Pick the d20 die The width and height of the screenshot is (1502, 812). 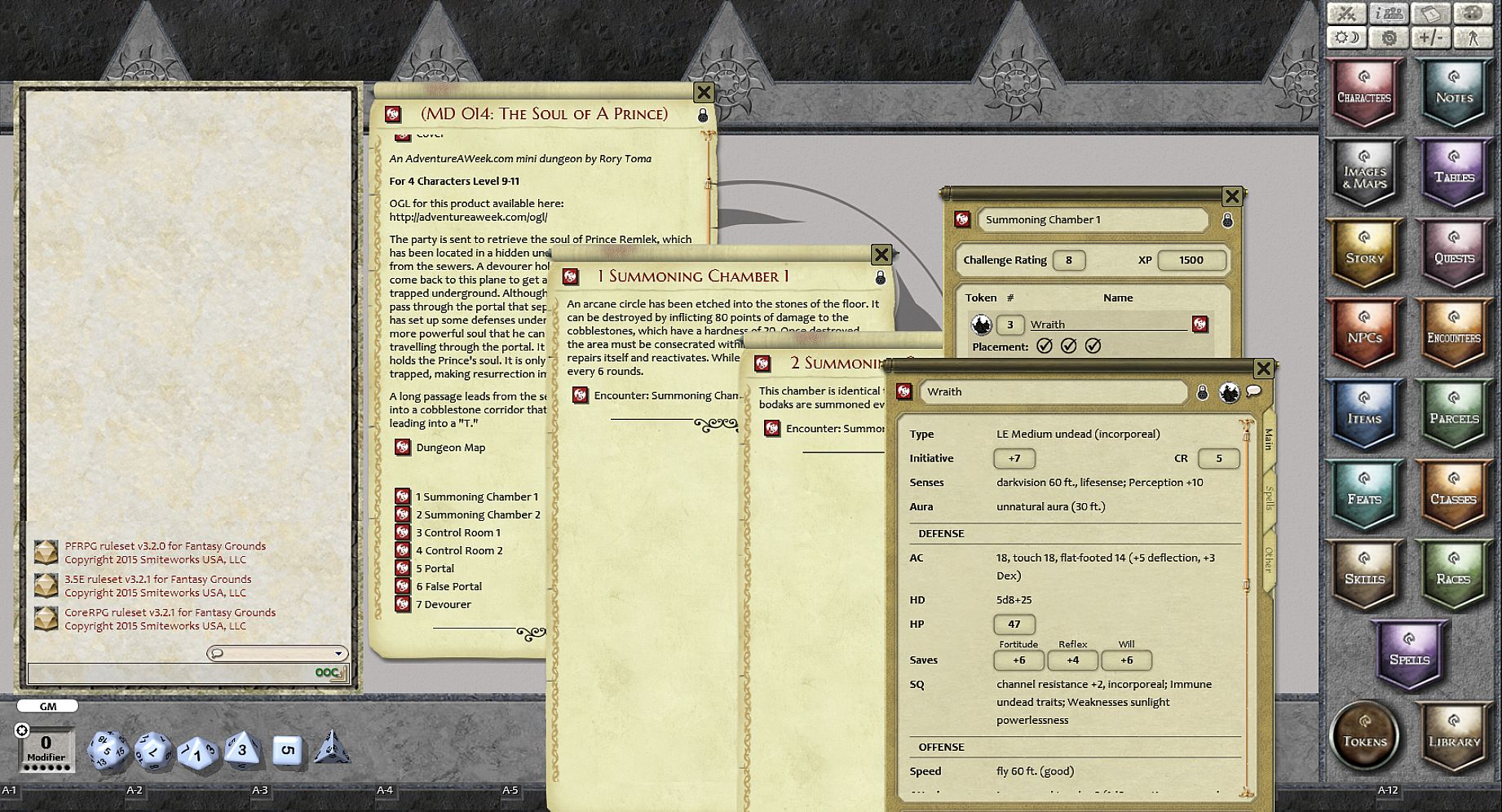107,751
